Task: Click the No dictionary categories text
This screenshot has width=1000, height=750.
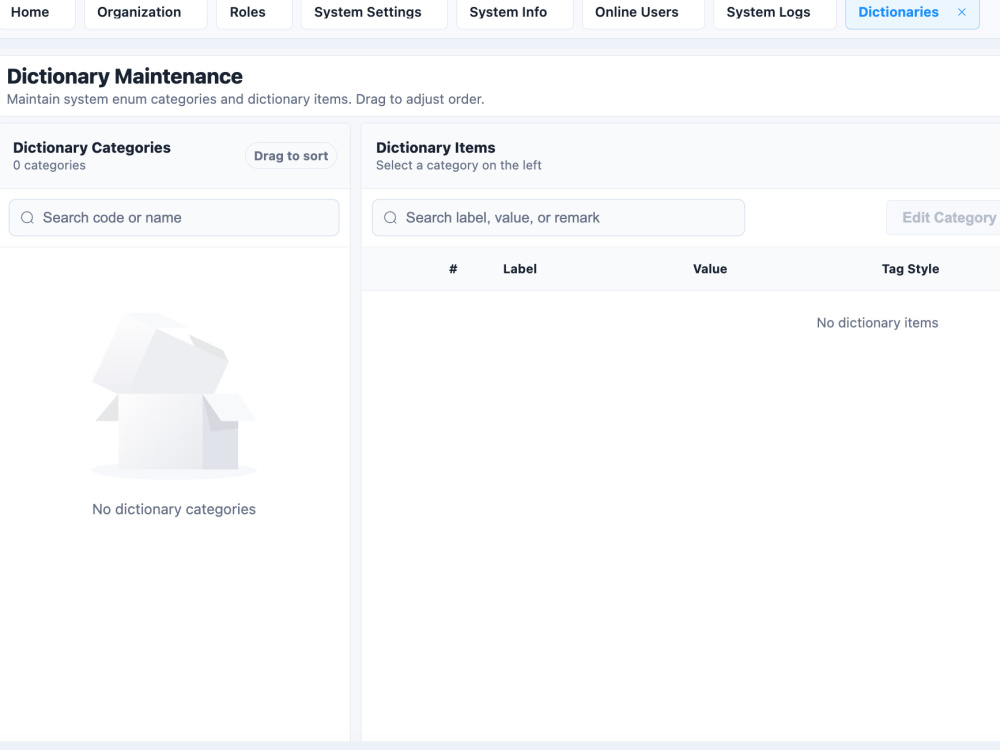Action: 174,509
